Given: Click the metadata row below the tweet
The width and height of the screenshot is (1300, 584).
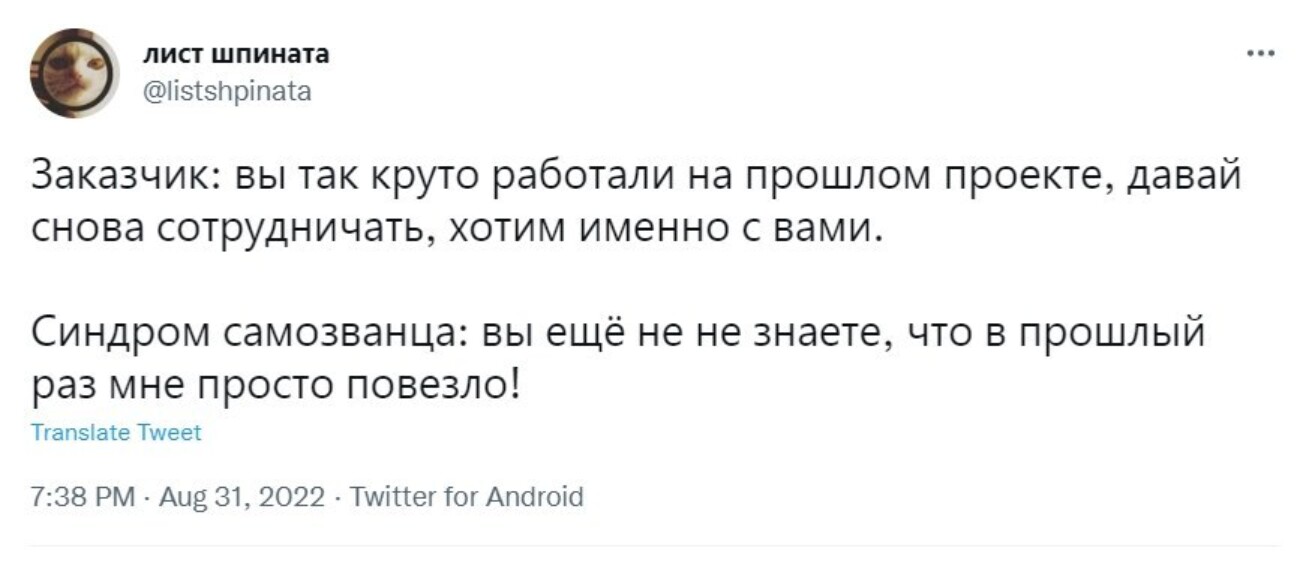Looking at the screenshot, I should 300,493.
